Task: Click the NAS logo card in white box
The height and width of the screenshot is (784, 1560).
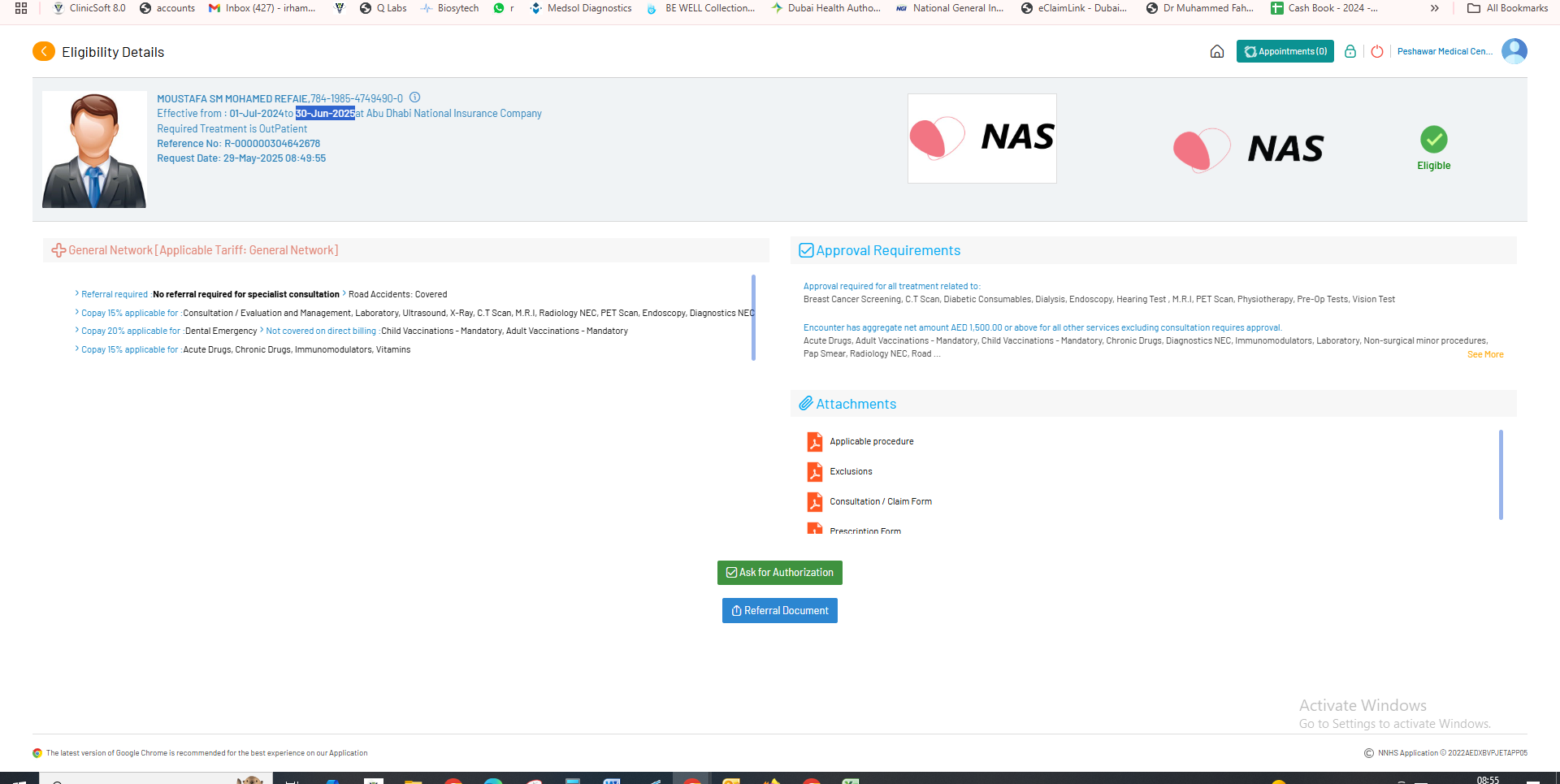Action: pos(982,138)
